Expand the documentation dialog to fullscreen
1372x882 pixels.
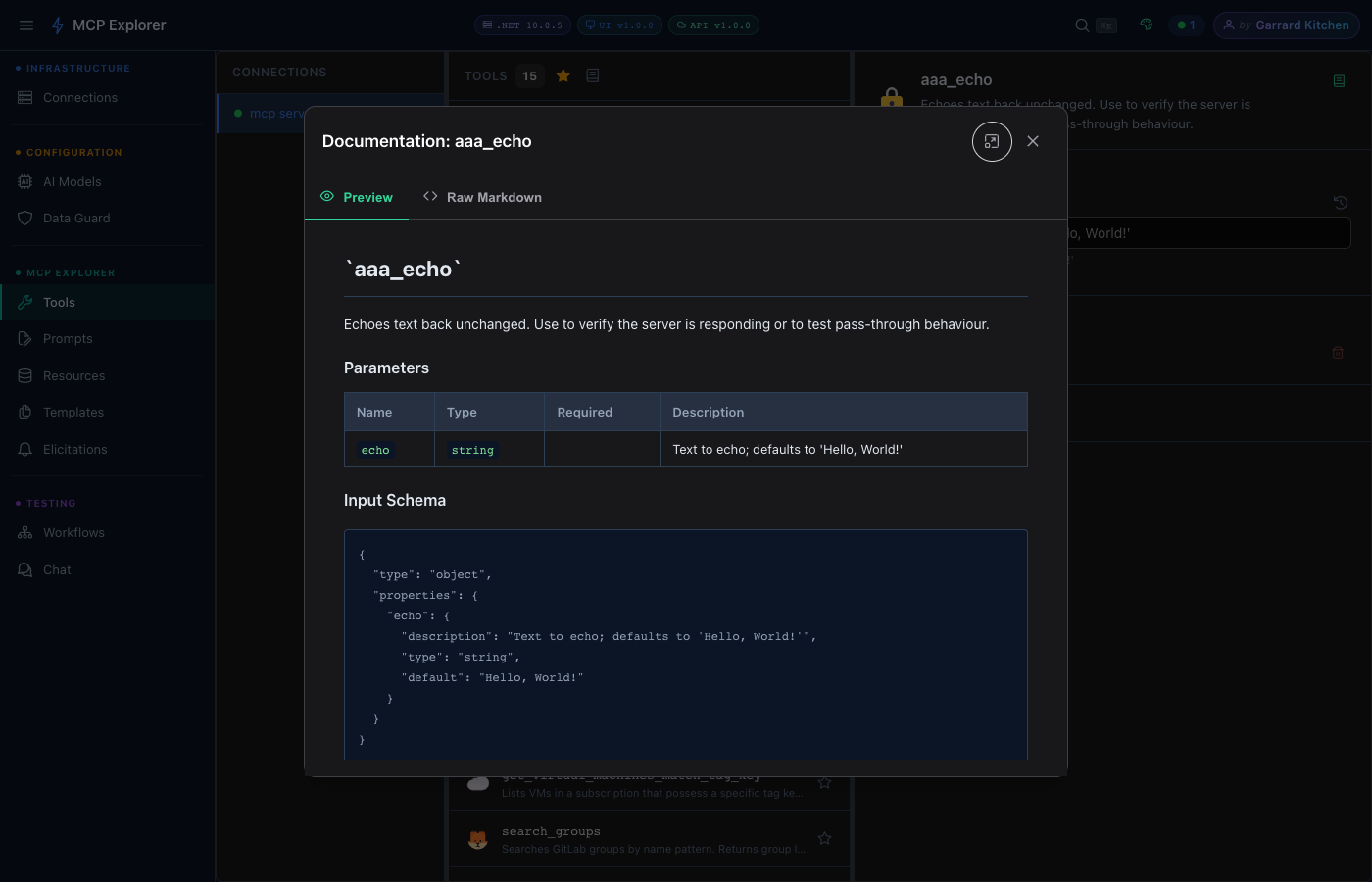(x=992, y=141)
